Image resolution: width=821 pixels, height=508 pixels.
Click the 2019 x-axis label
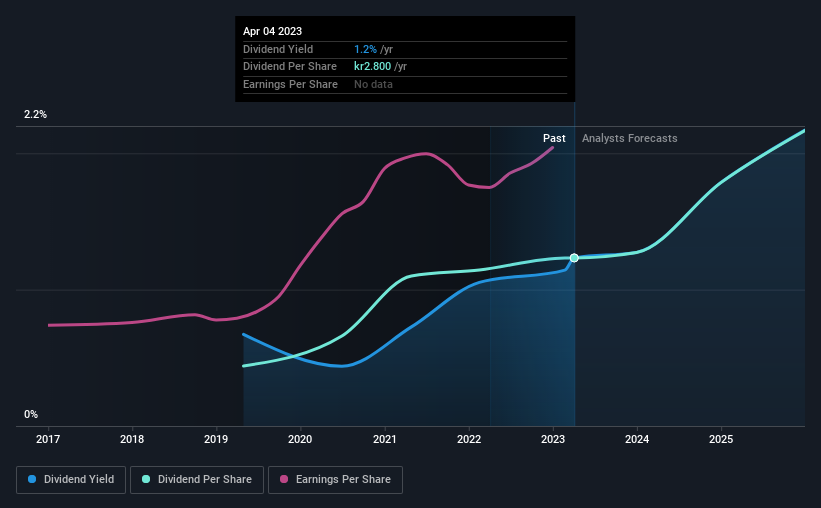(x=216, y=439)
